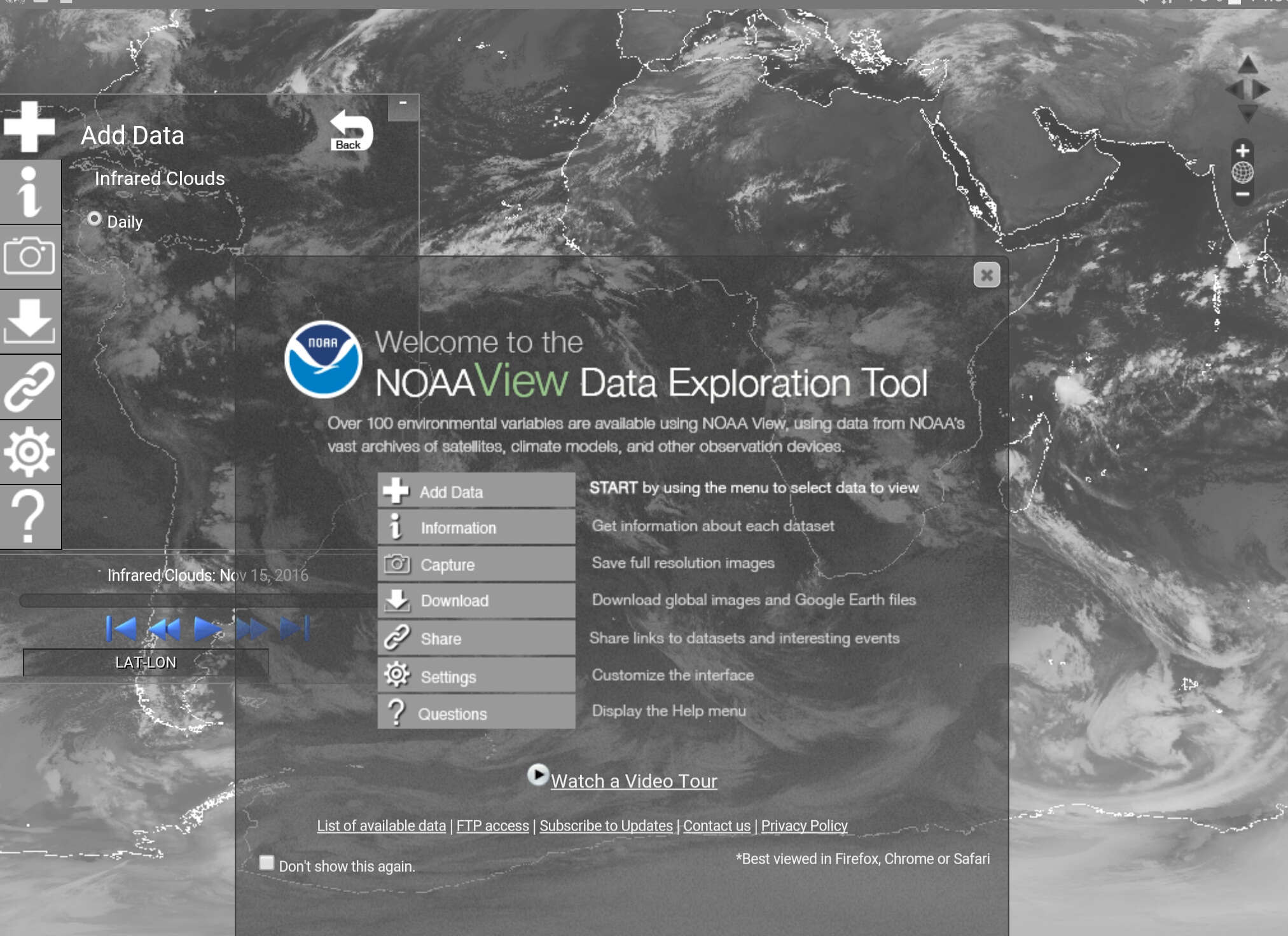
Task: Click the Best viewed in Firefox note
Action: 863,859
